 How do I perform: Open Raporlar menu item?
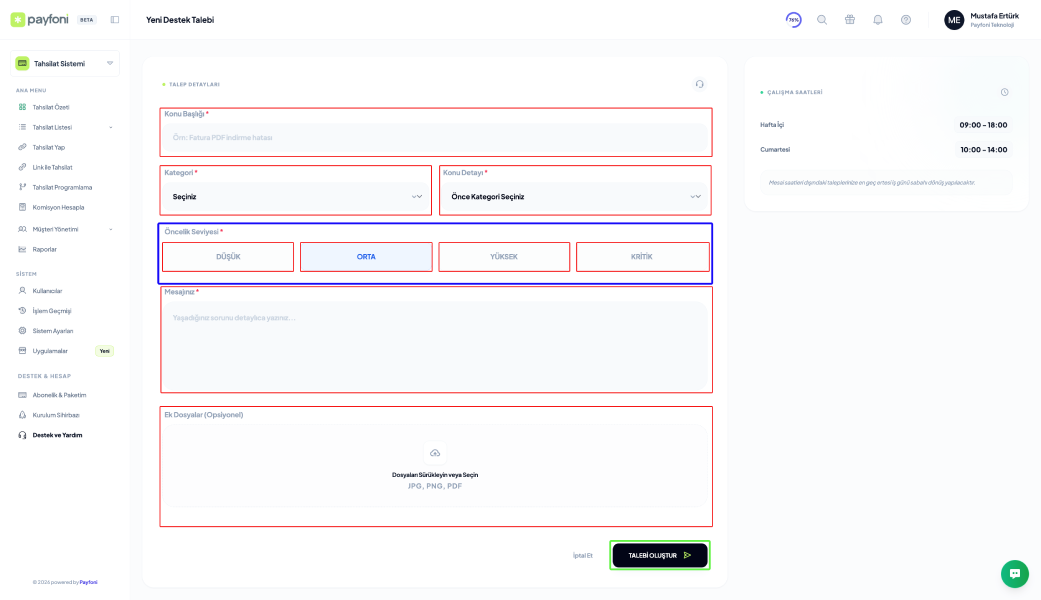click(x=45, y=249)
